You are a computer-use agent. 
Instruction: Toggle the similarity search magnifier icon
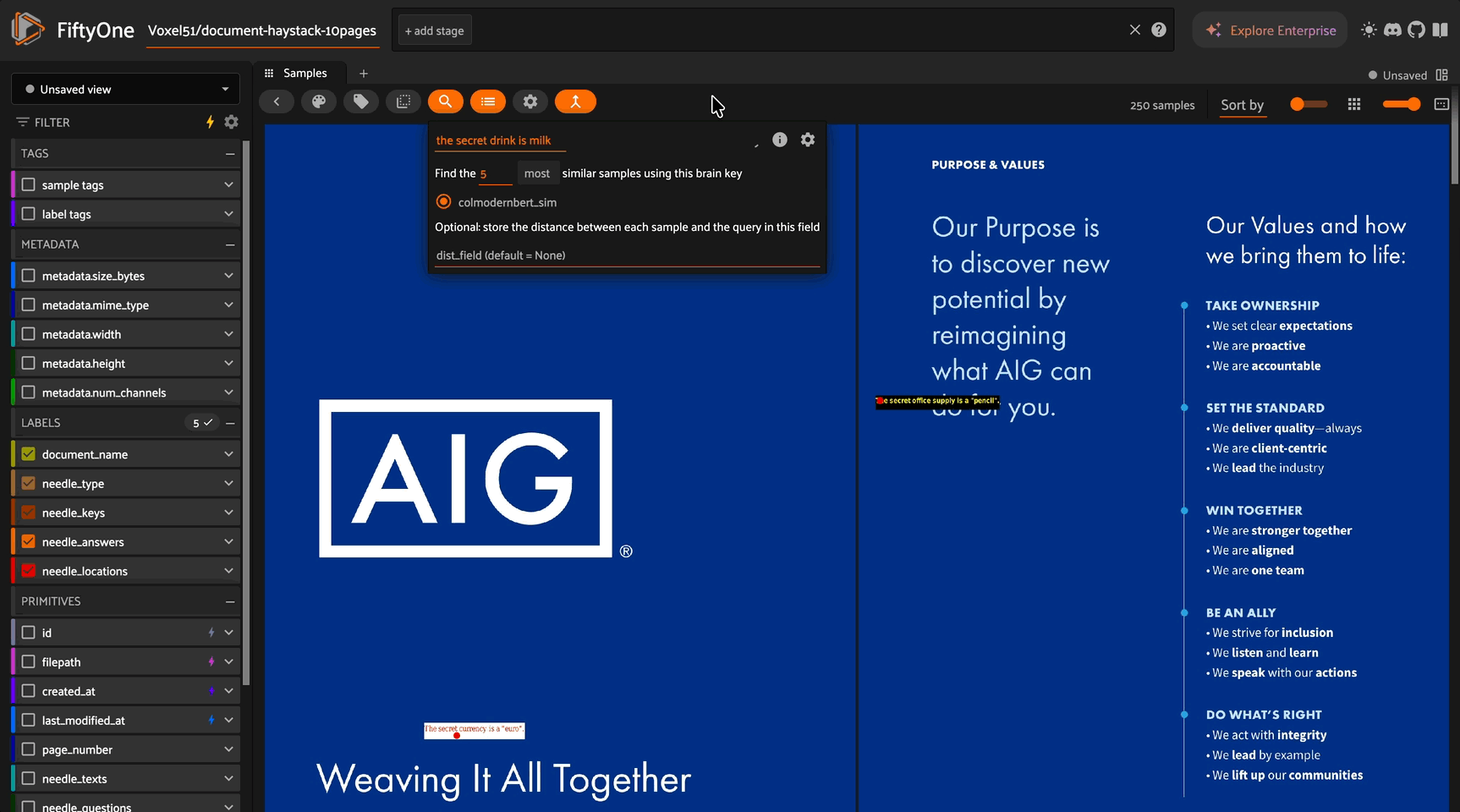446,101
